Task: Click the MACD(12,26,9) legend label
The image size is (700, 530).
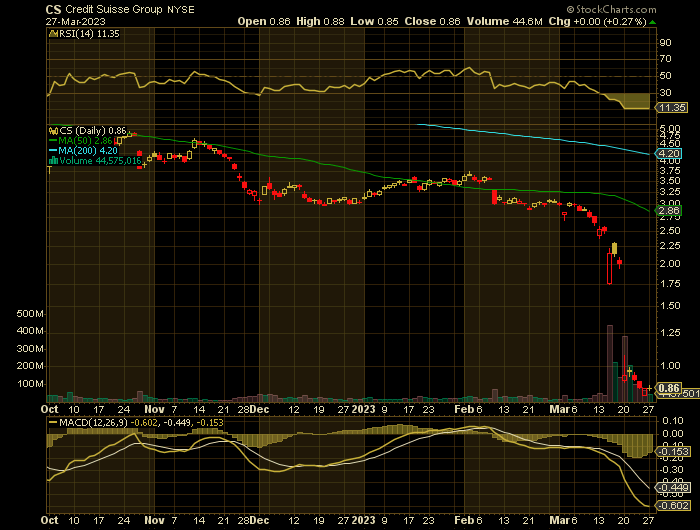Action: click(93, 422)
